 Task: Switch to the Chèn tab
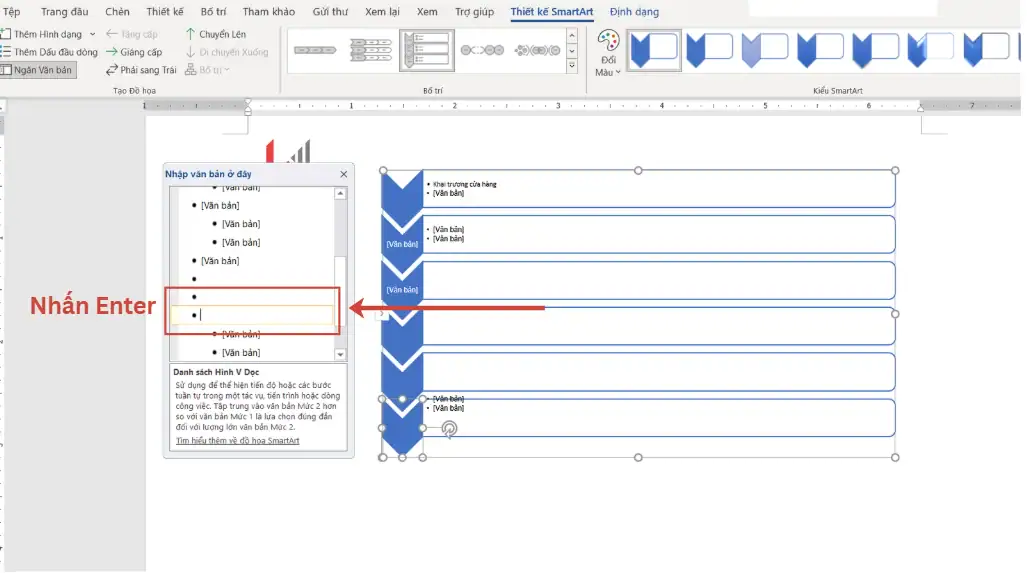117,12
